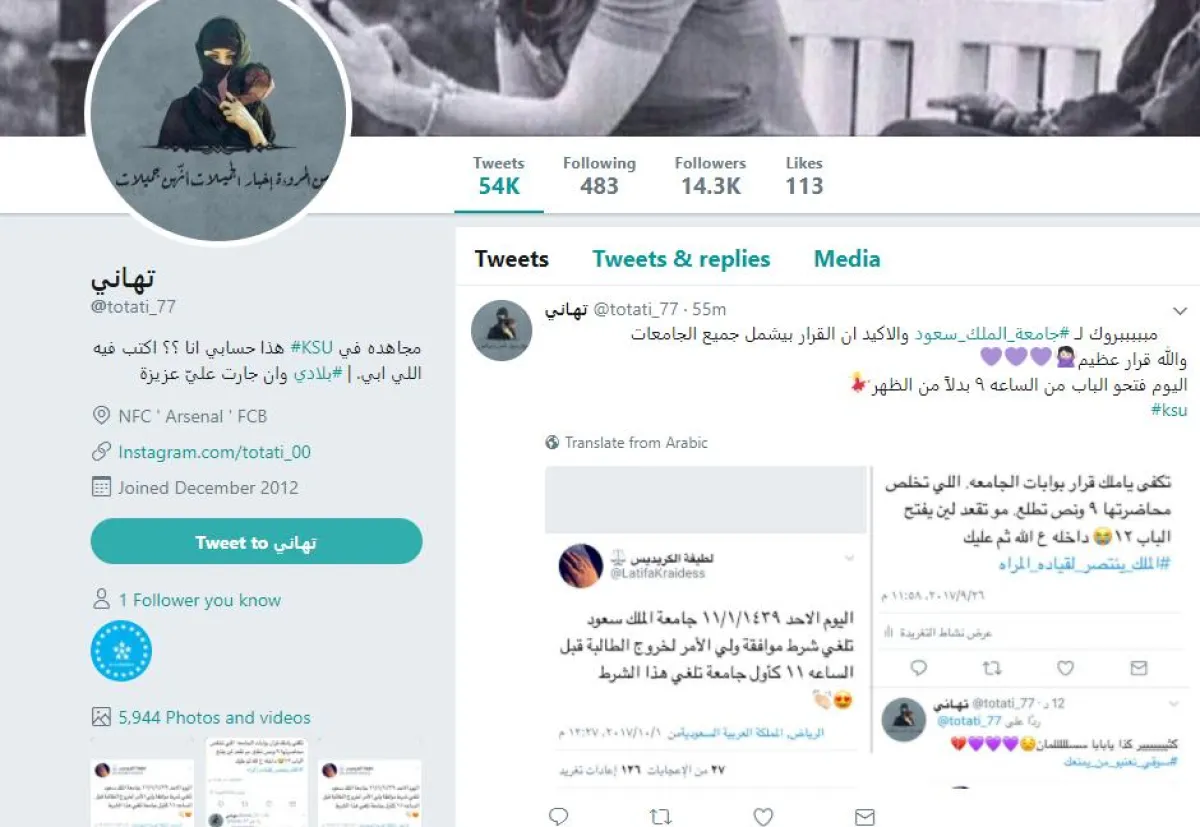
Task: Click the globe icon beside Translate from Arabic
Action: pyautogui.click(x=552, y=442)
